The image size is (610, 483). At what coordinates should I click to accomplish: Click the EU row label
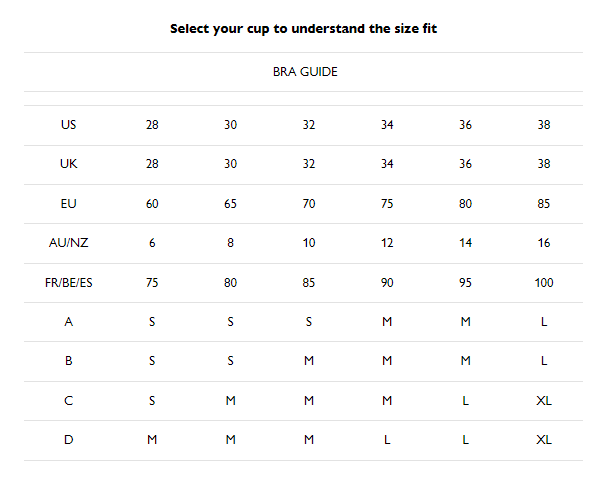coord(68,204)
